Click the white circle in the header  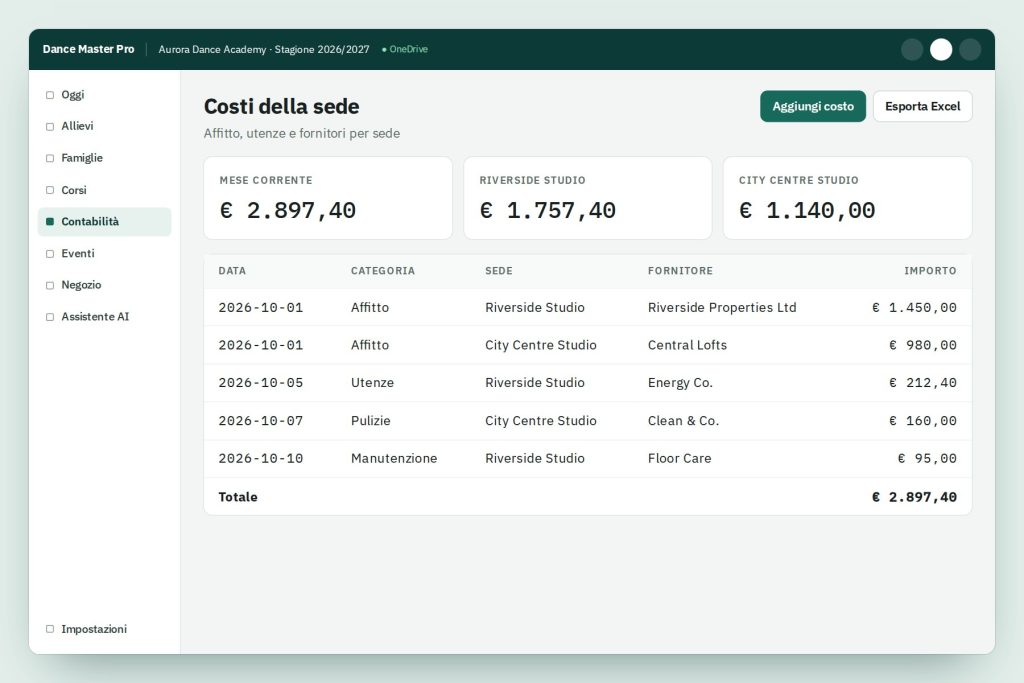tap(940, 50)
